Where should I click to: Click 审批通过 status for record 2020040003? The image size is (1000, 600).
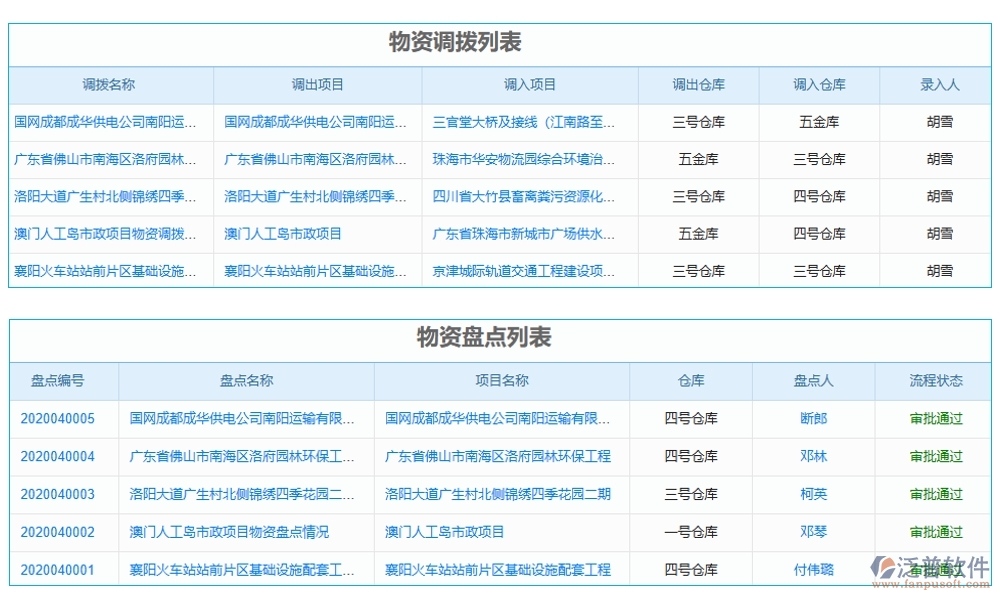[936, 495]
